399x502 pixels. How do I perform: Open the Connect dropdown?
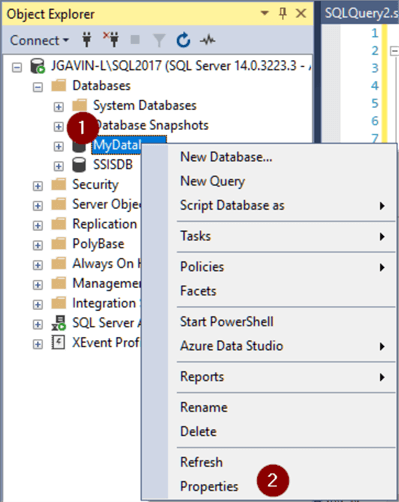point(39,40)
